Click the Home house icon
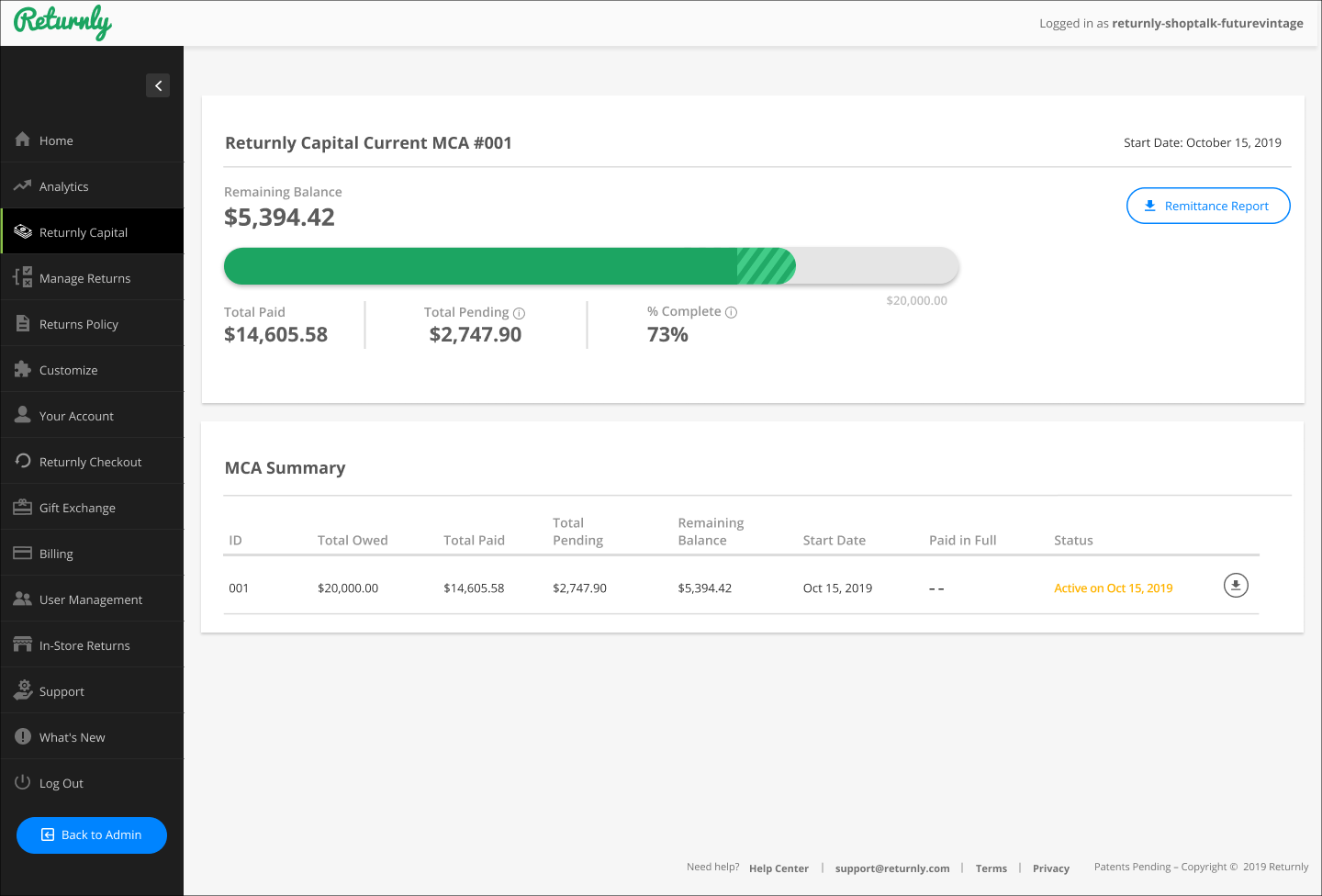The height and width of the screenshot is (896, 1322). pos(23,140)
